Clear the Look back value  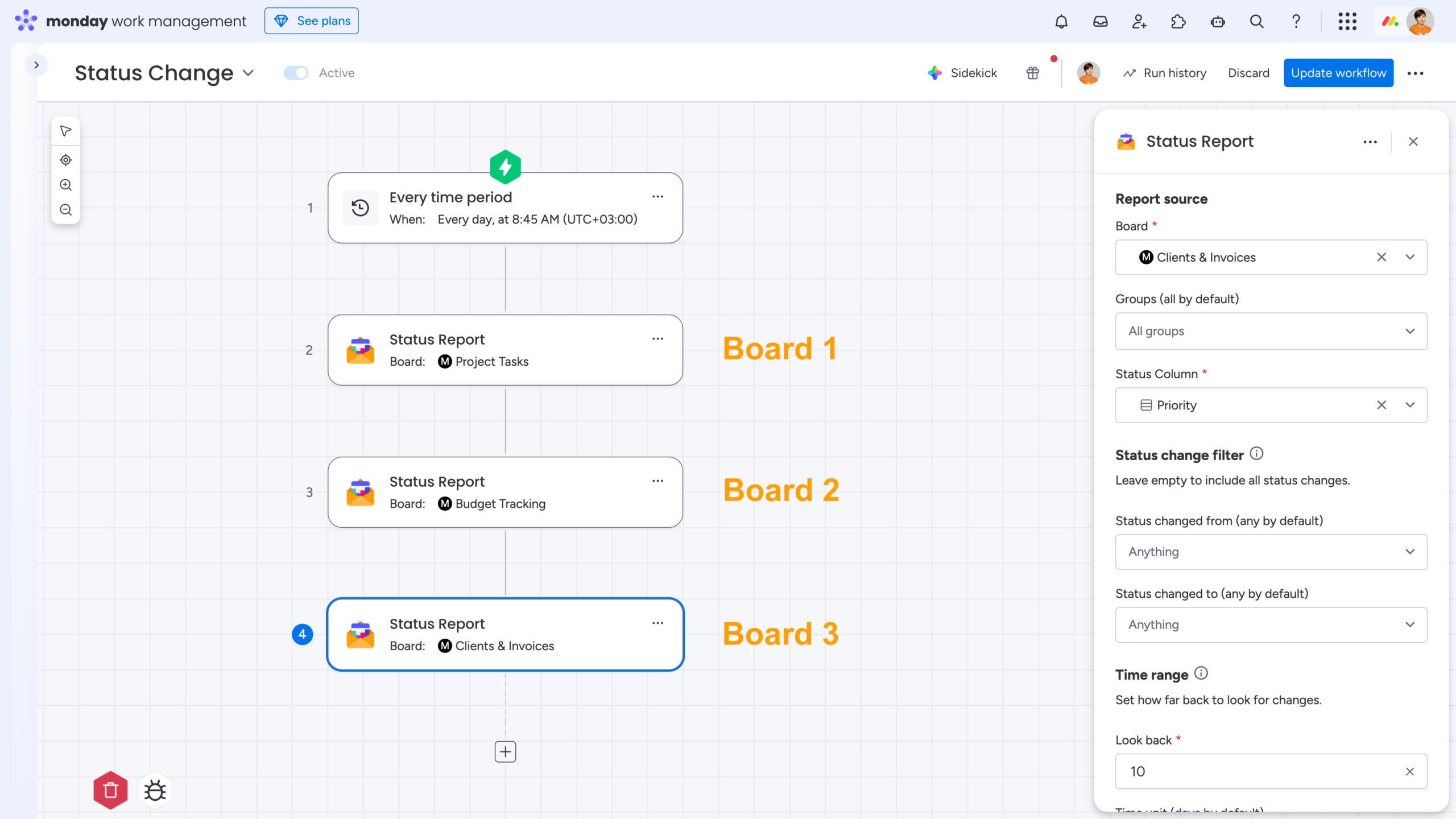point(1410,771)
